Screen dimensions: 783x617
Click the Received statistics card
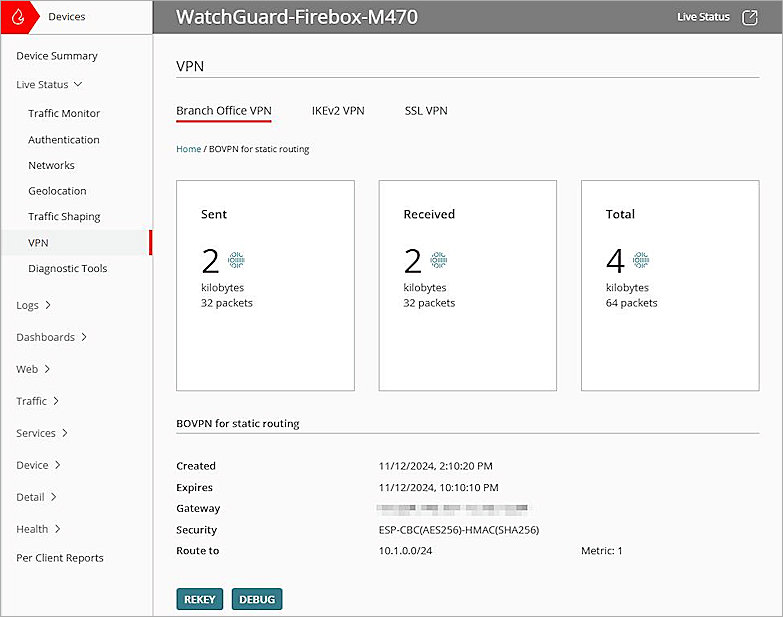pyautogui.click(x=467, y=286)
